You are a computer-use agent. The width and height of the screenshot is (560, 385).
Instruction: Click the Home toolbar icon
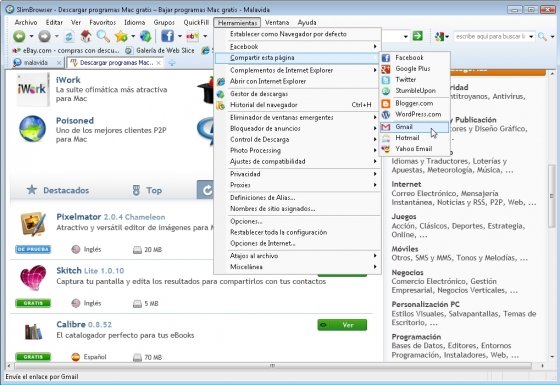86,36
